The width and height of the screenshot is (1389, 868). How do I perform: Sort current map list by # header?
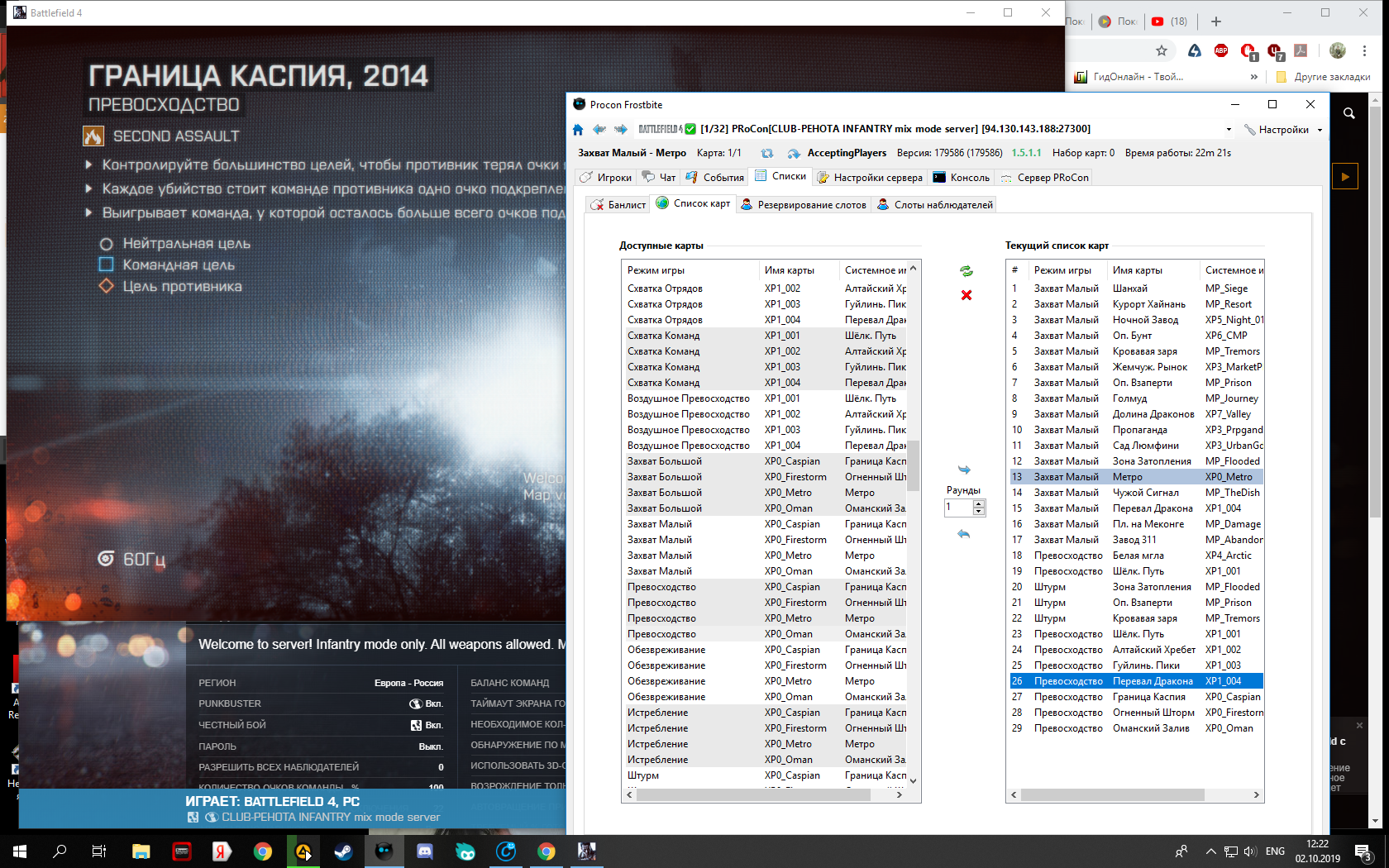coord(1016,270)
